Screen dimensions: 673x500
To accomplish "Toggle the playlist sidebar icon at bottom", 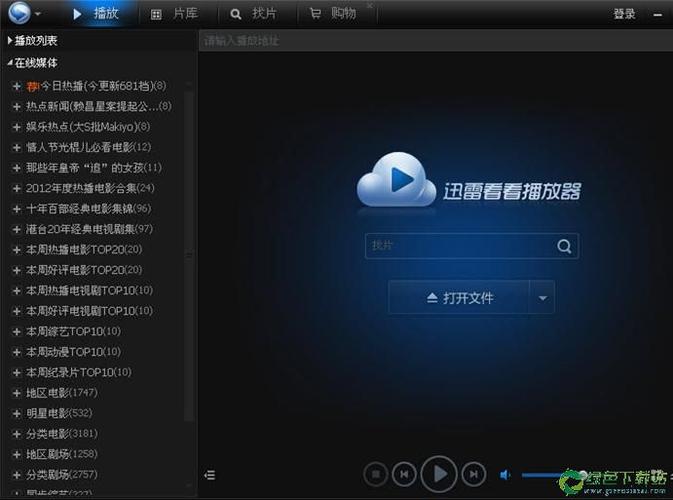I will pyautogui.click(x=209, y=475).
